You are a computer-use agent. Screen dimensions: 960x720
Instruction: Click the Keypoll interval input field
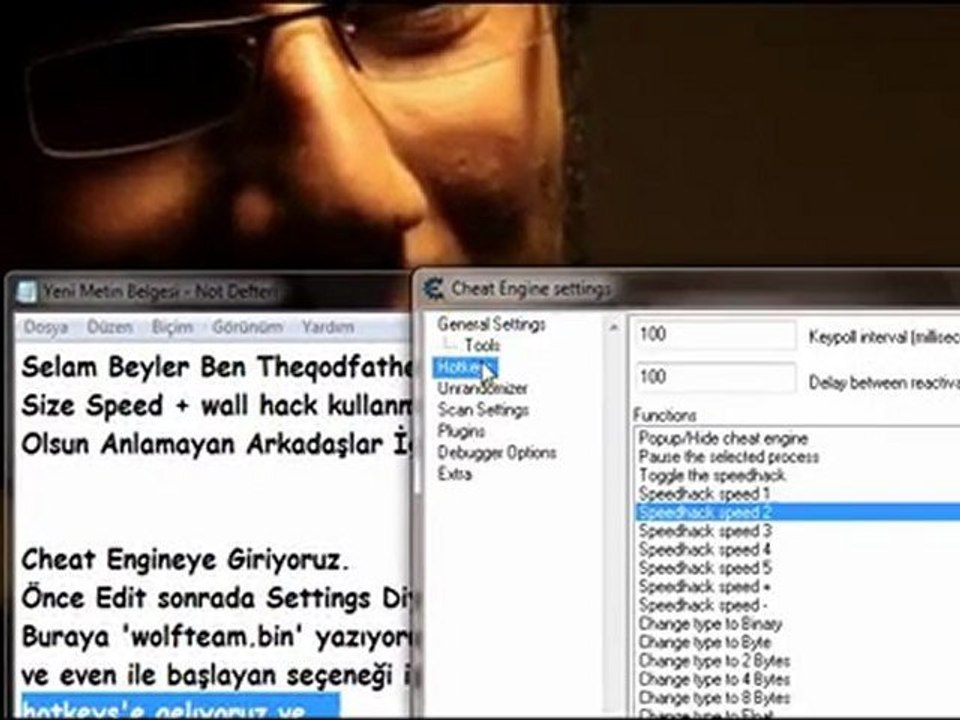(715, 334)
